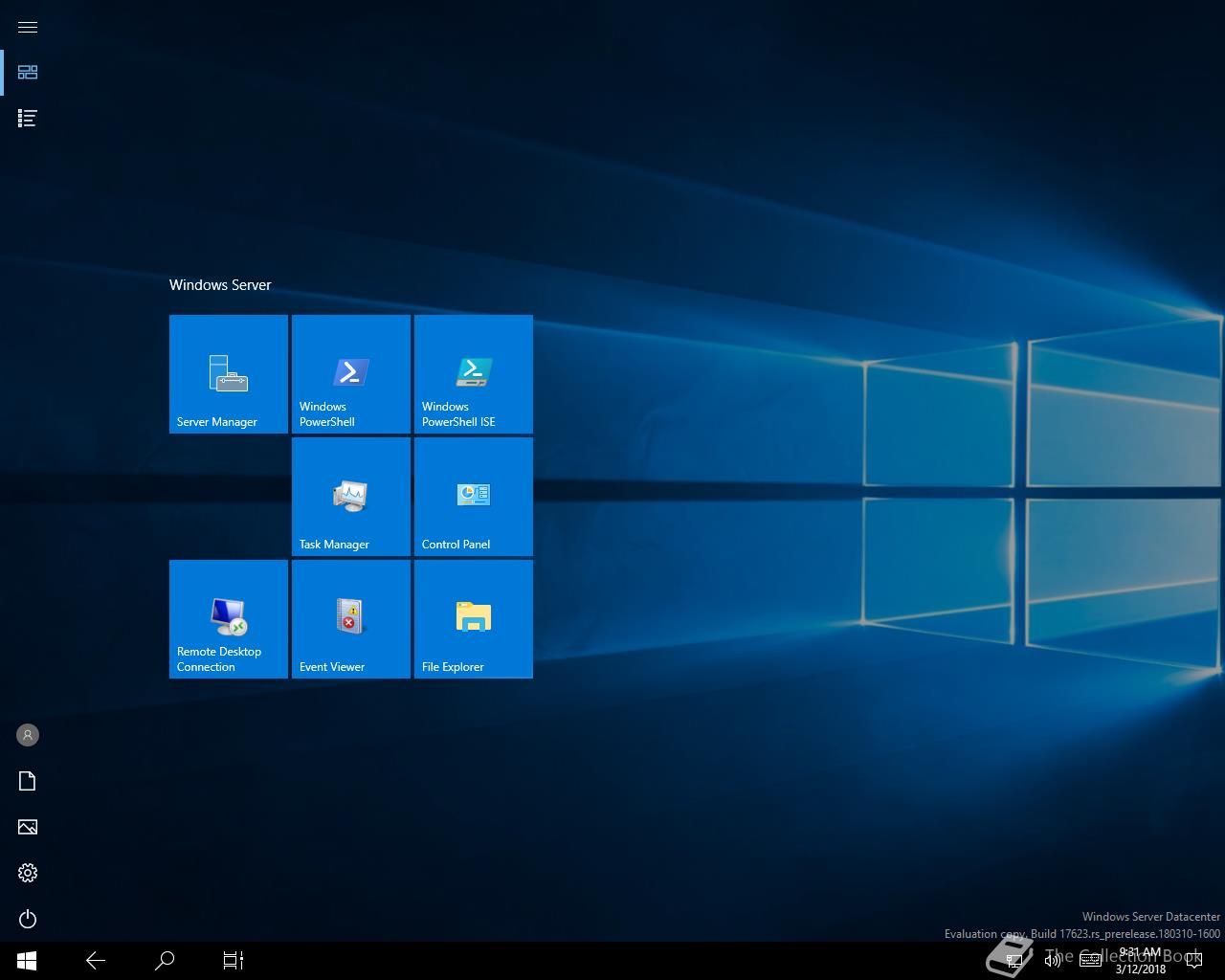Open the Task Manager tile

click(x=350, y=496)
